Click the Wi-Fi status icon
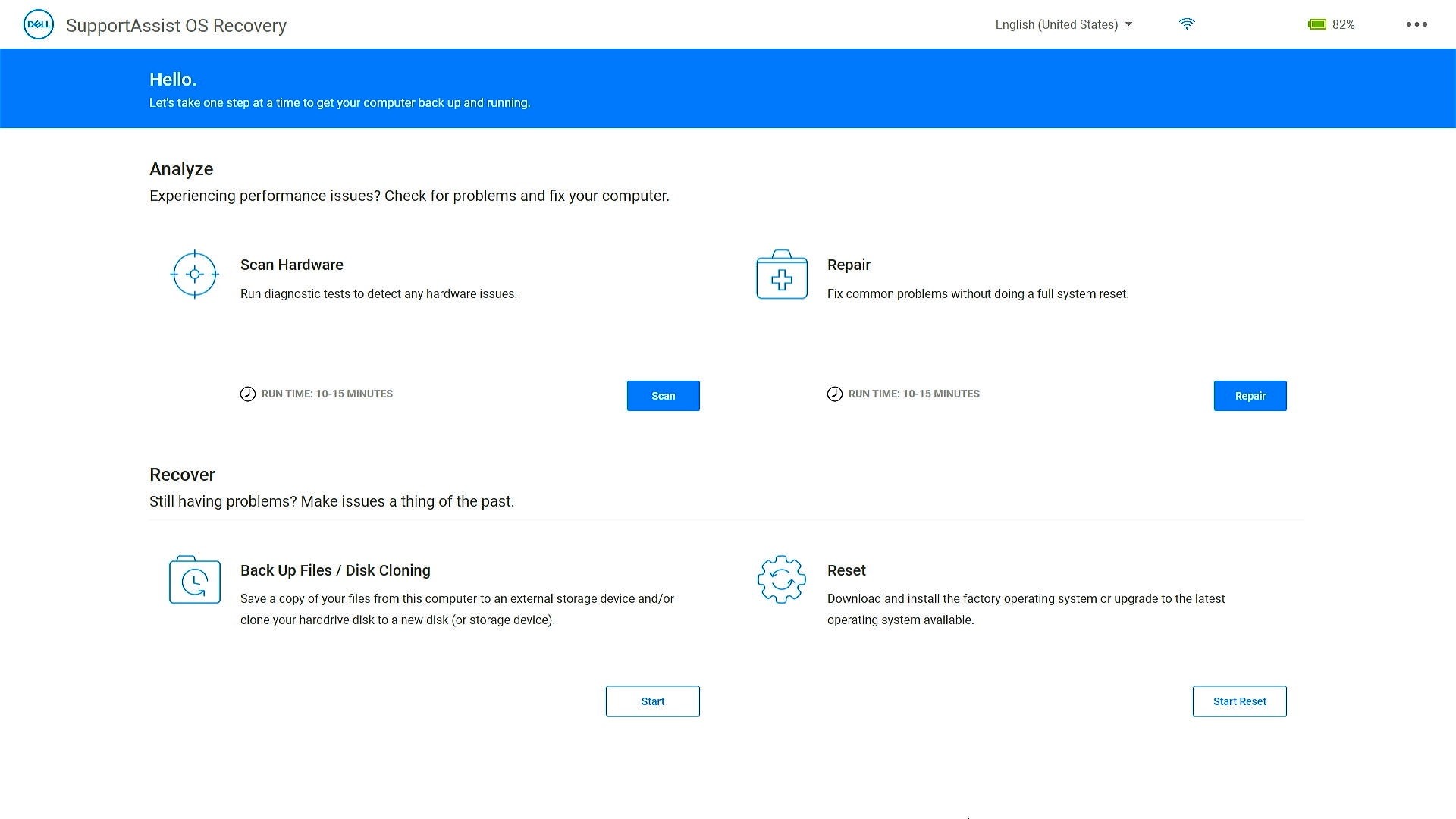The width and height of the screenshot is (1456, 819). tap(1187, 24)
